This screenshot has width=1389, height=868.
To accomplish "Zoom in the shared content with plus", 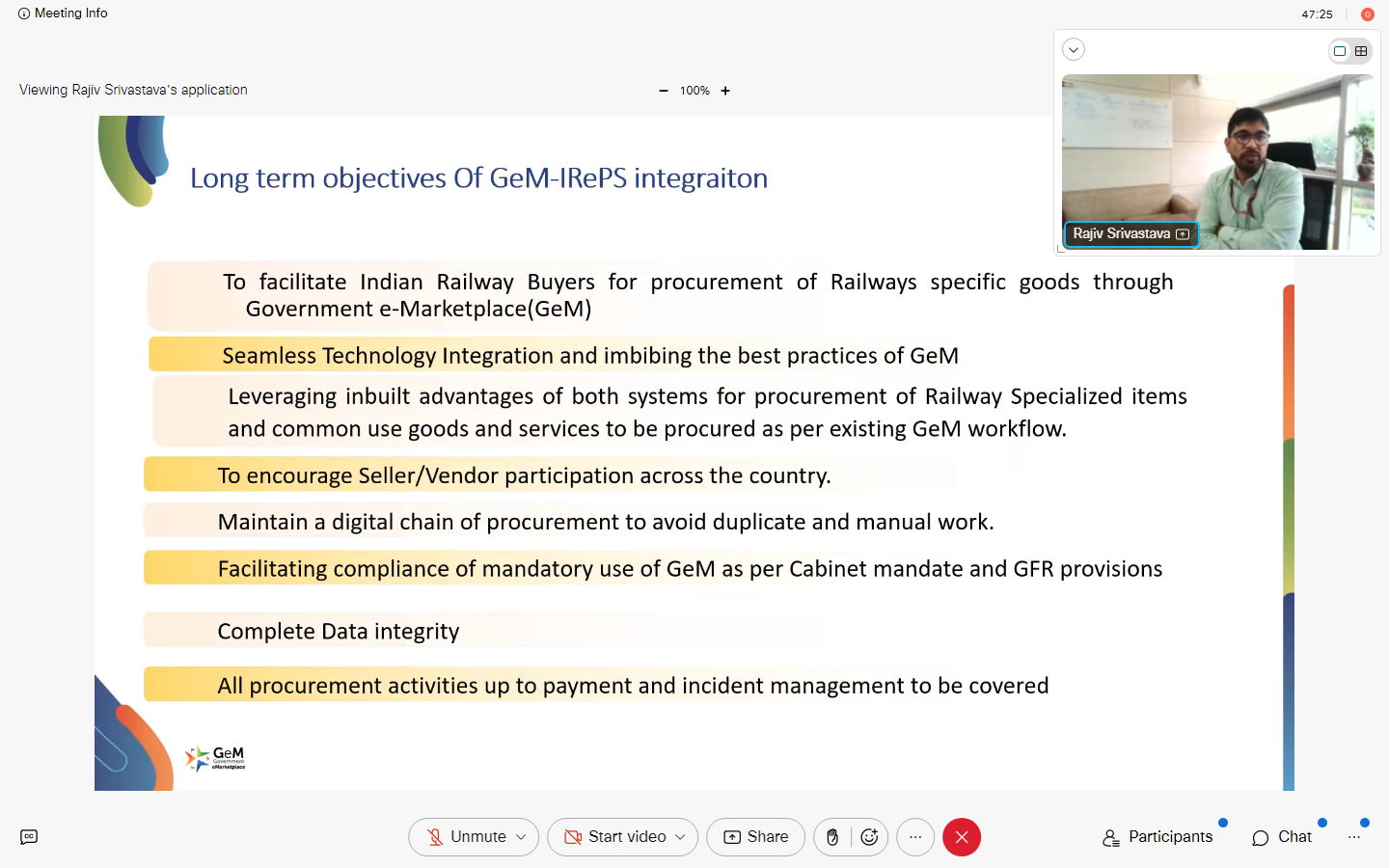I will tap(725, 91).
